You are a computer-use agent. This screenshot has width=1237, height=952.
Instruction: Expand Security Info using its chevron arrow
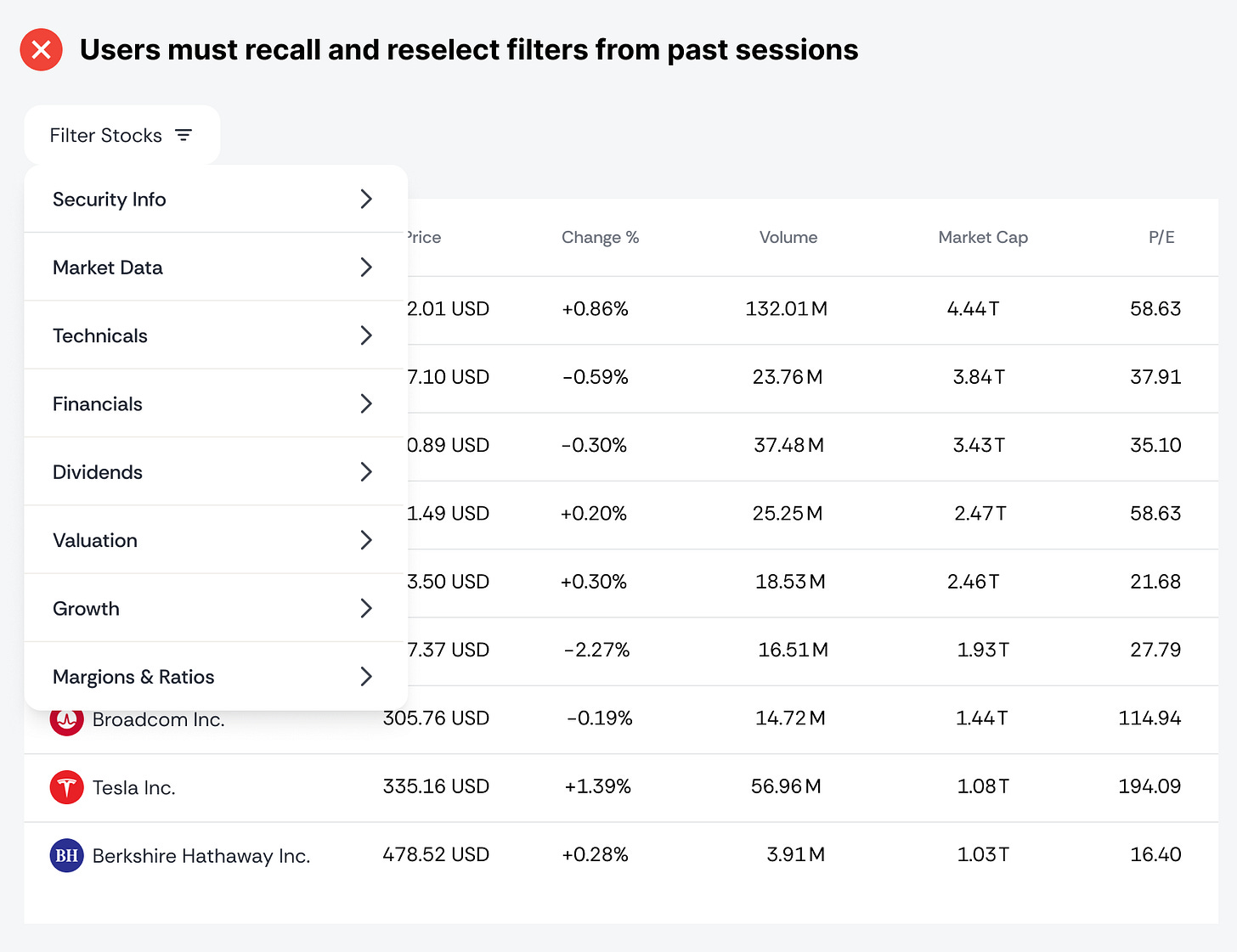point(366,199)
